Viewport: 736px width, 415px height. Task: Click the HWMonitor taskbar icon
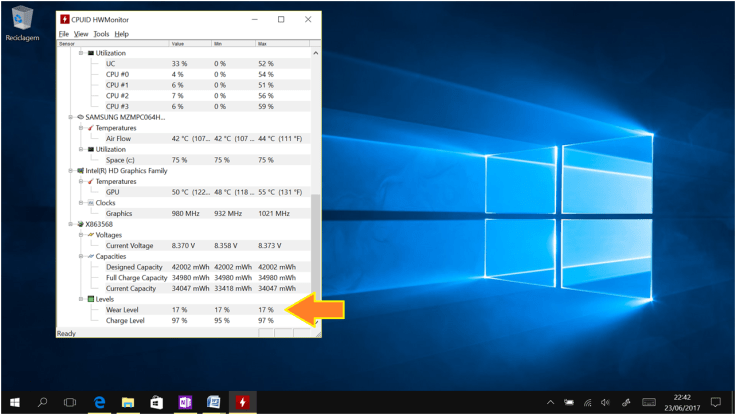click(x=241, y=402)
